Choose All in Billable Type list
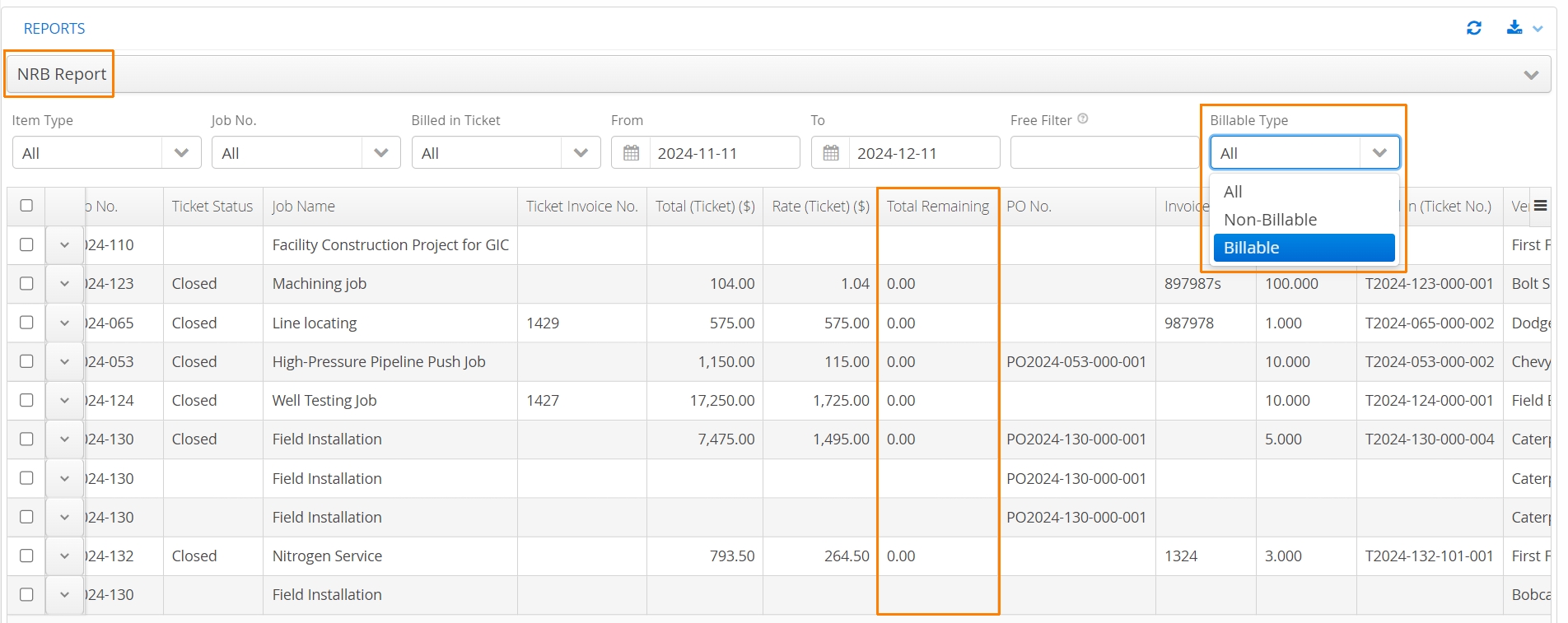Screen dimensions: 1568x623 (1304, 192)
